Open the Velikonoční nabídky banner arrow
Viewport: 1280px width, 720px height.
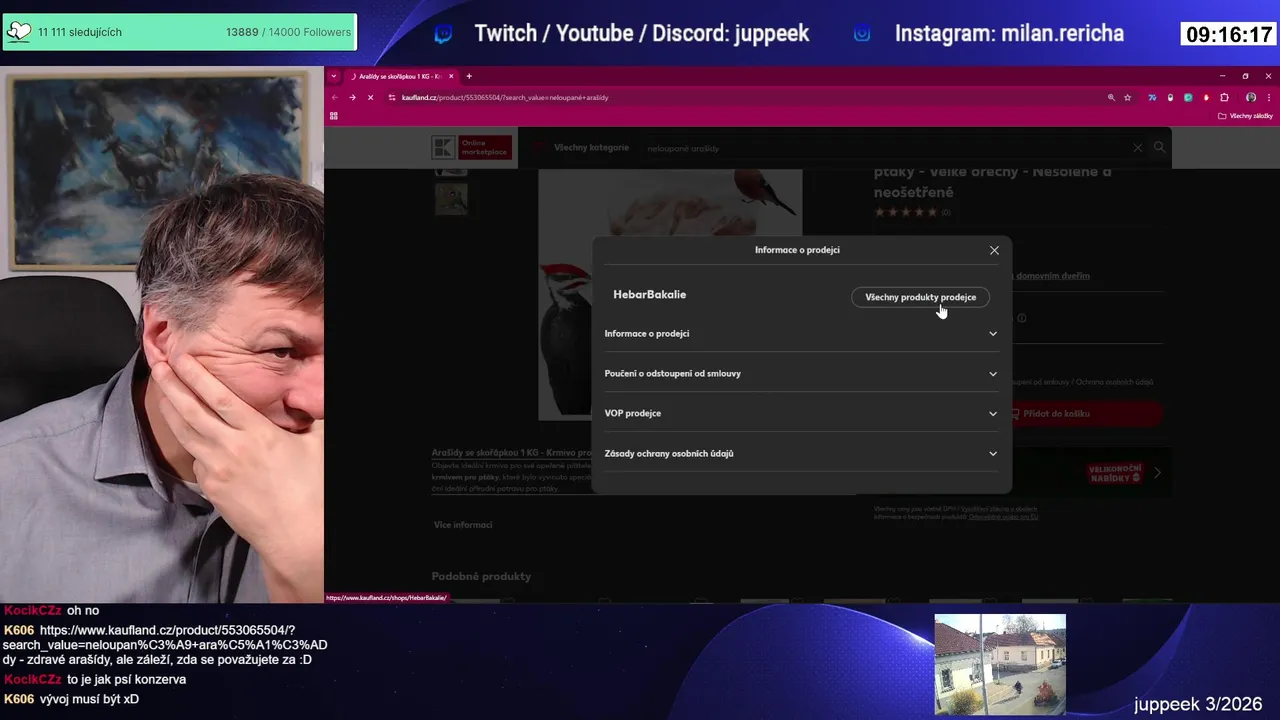[1157, 473]
